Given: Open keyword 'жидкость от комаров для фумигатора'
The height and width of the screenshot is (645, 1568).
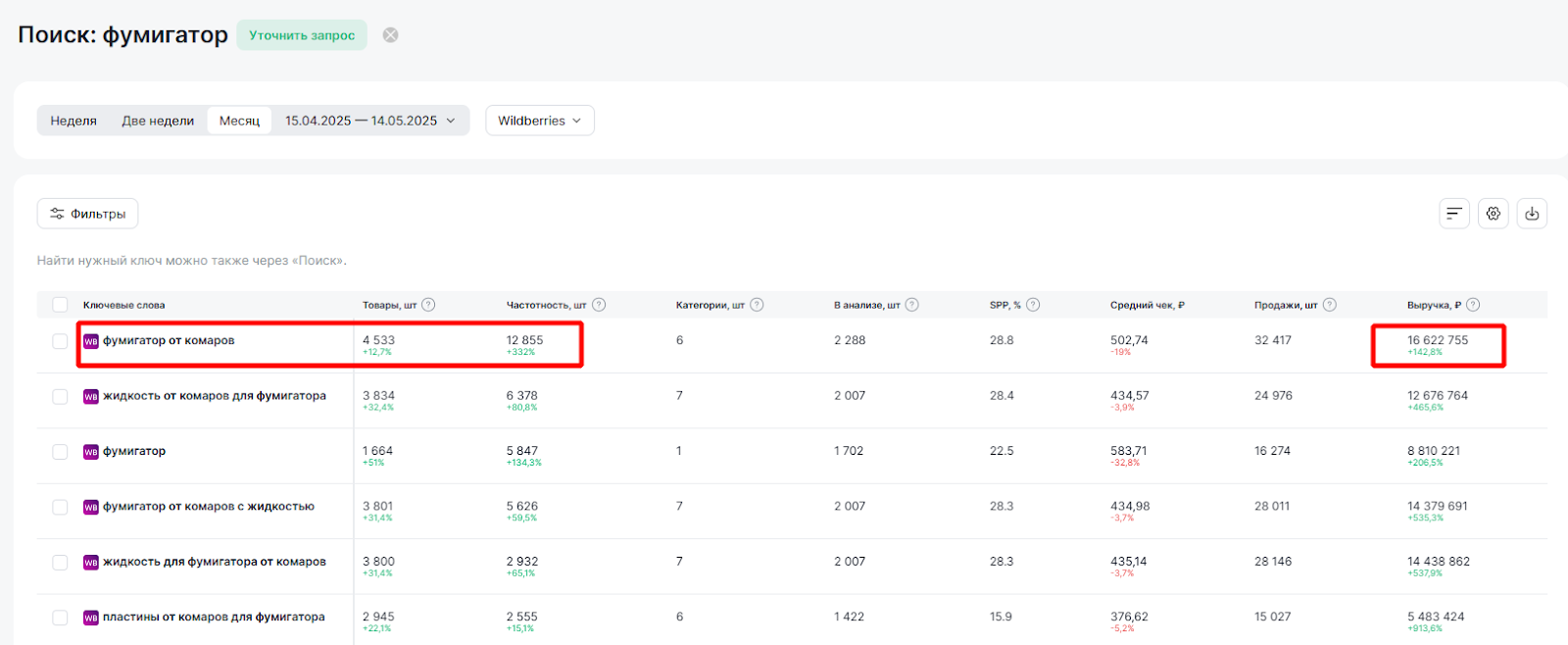Looking at the screenshot, I should pos(214,396).
